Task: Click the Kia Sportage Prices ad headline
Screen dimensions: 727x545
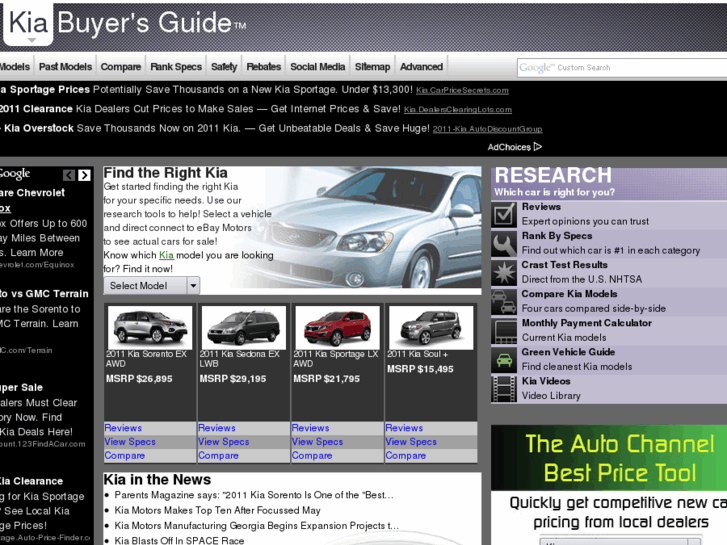Action: (x=45, y=90)
